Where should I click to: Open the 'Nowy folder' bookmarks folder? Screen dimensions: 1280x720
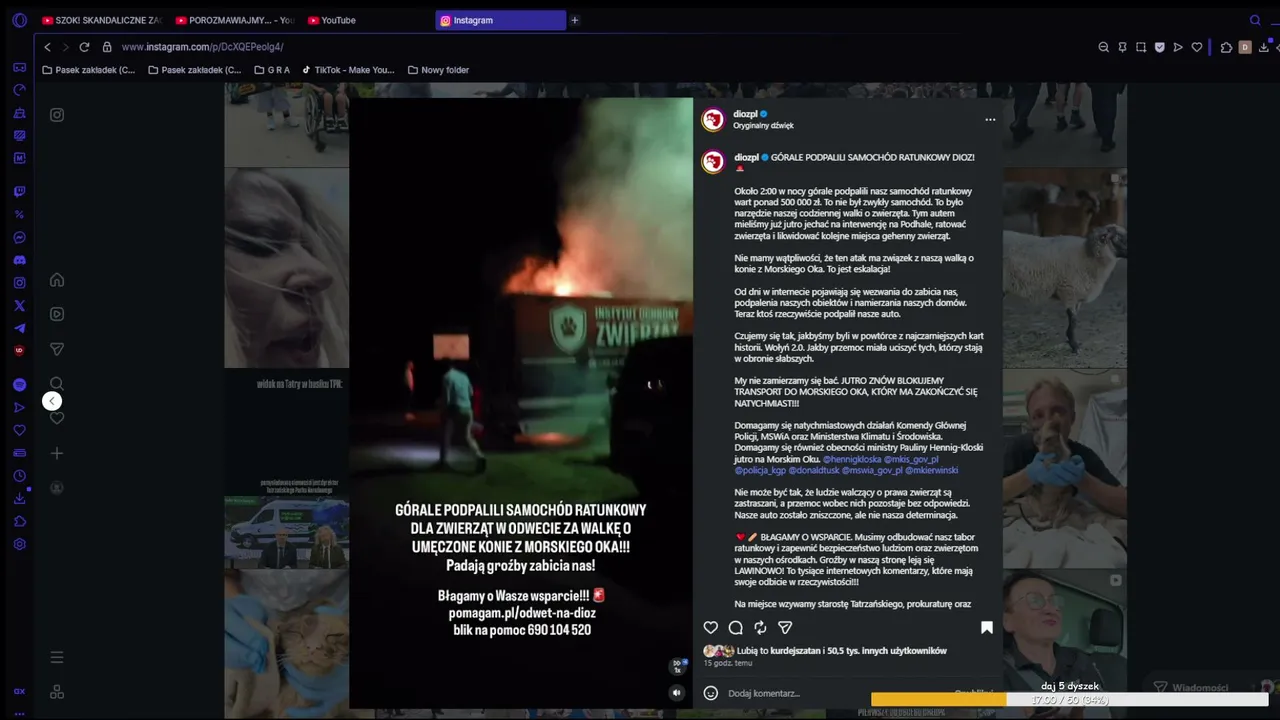click(x=438, y=70)
